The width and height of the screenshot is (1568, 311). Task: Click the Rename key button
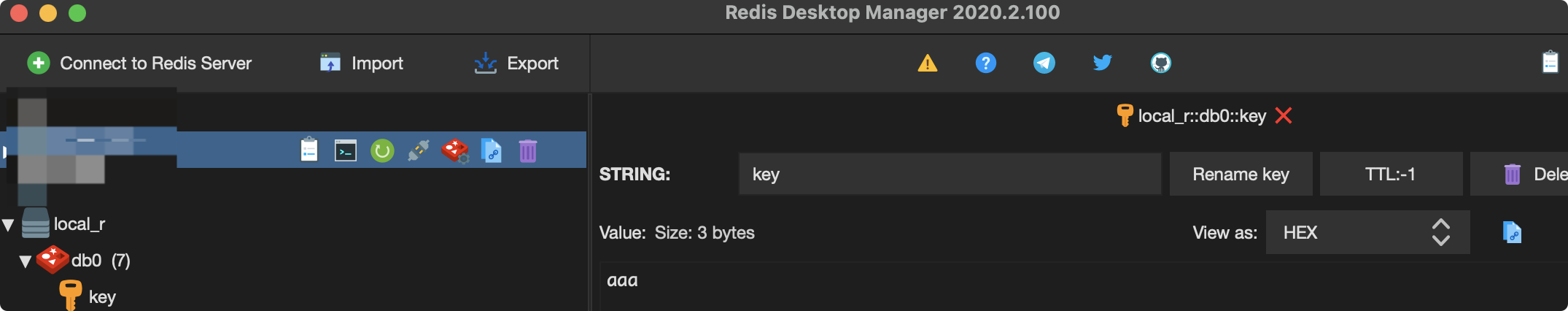[1240, 174]
